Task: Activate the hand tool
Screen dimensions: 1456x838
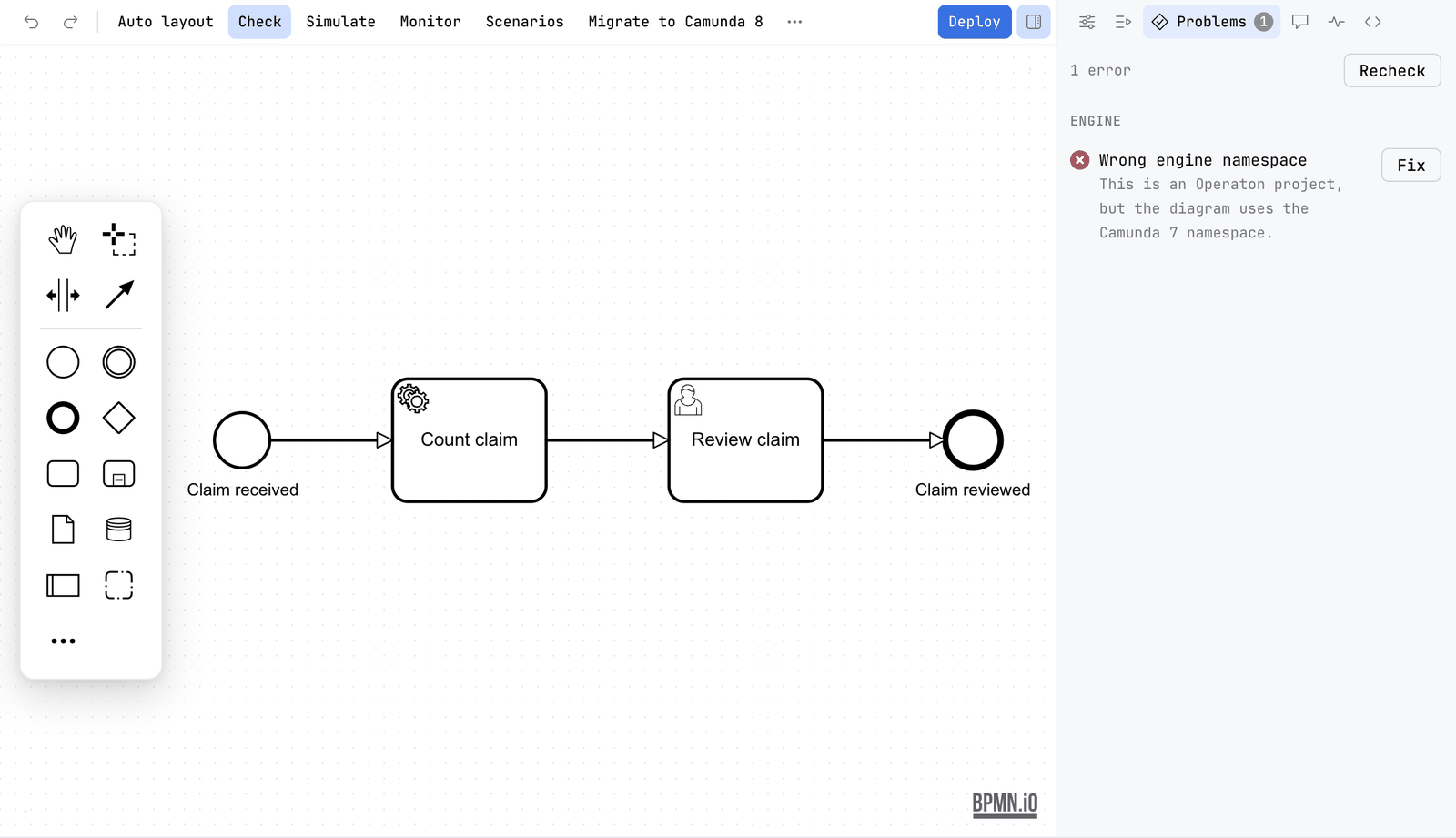Action: click(63, 240)
